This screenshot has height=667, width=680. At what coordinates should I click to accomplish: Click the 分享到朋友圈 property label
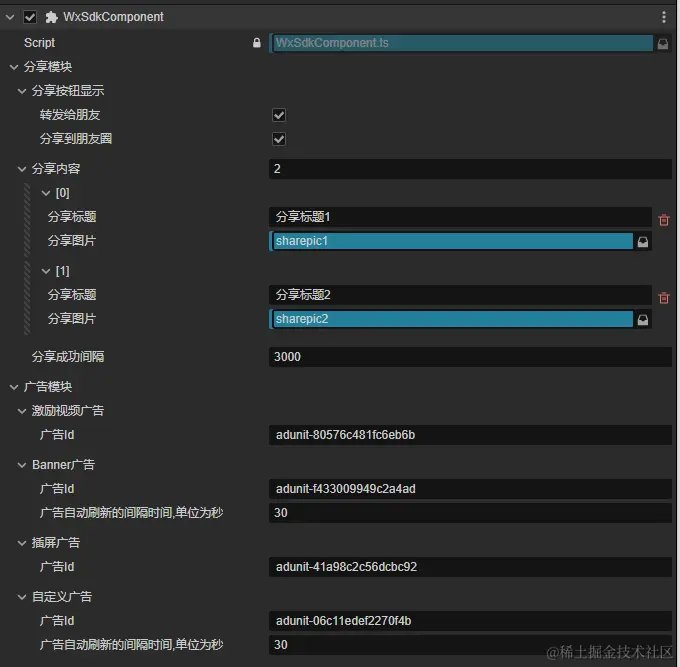click(76, 139)
